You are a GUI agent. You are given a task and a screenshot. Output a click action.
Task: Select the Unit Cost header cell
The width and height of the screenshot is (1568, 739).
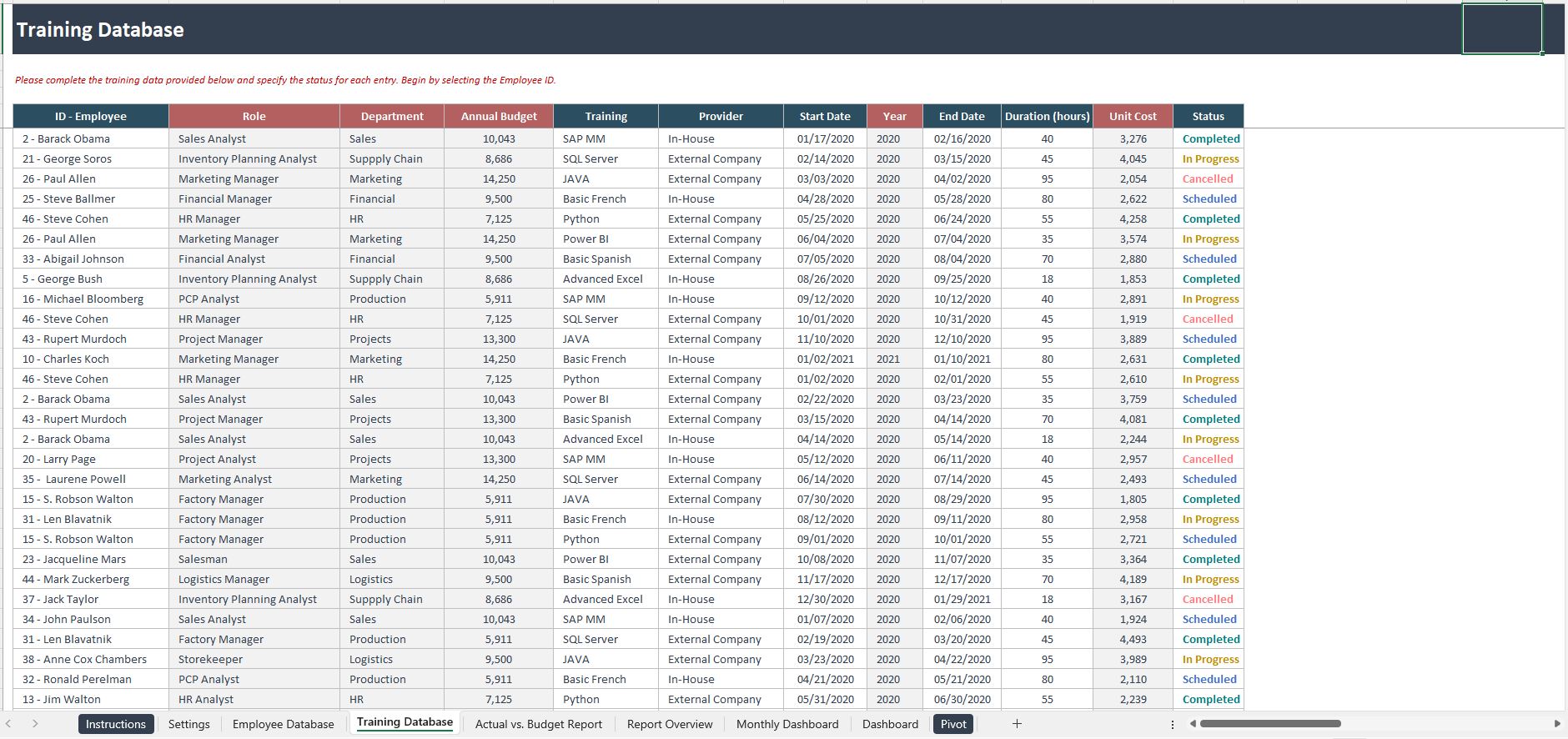coord(1133,116)
